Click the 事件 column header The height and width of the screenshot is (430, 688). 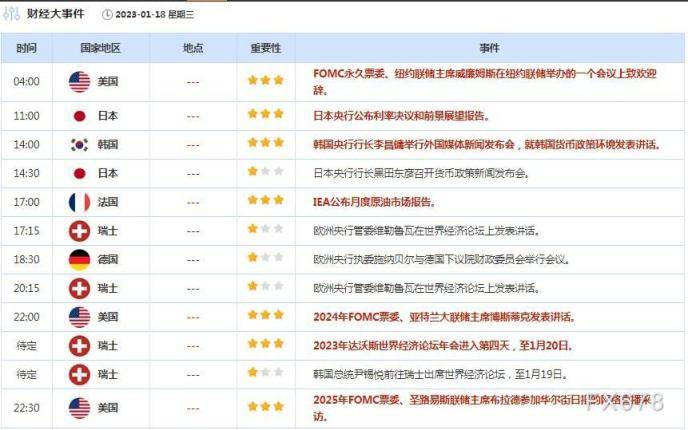pyautogui.click(x=489, y=48)
